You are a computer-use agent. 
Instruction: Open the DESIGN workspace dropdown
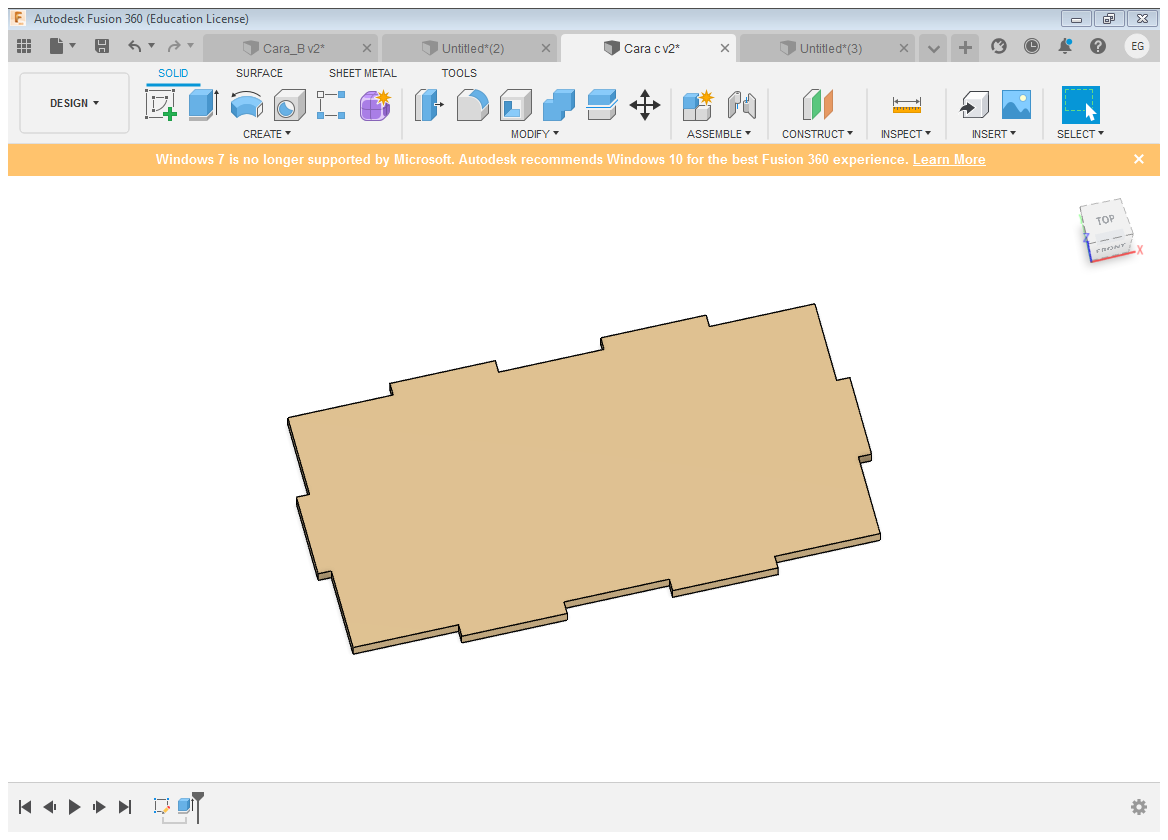point(74,103)
